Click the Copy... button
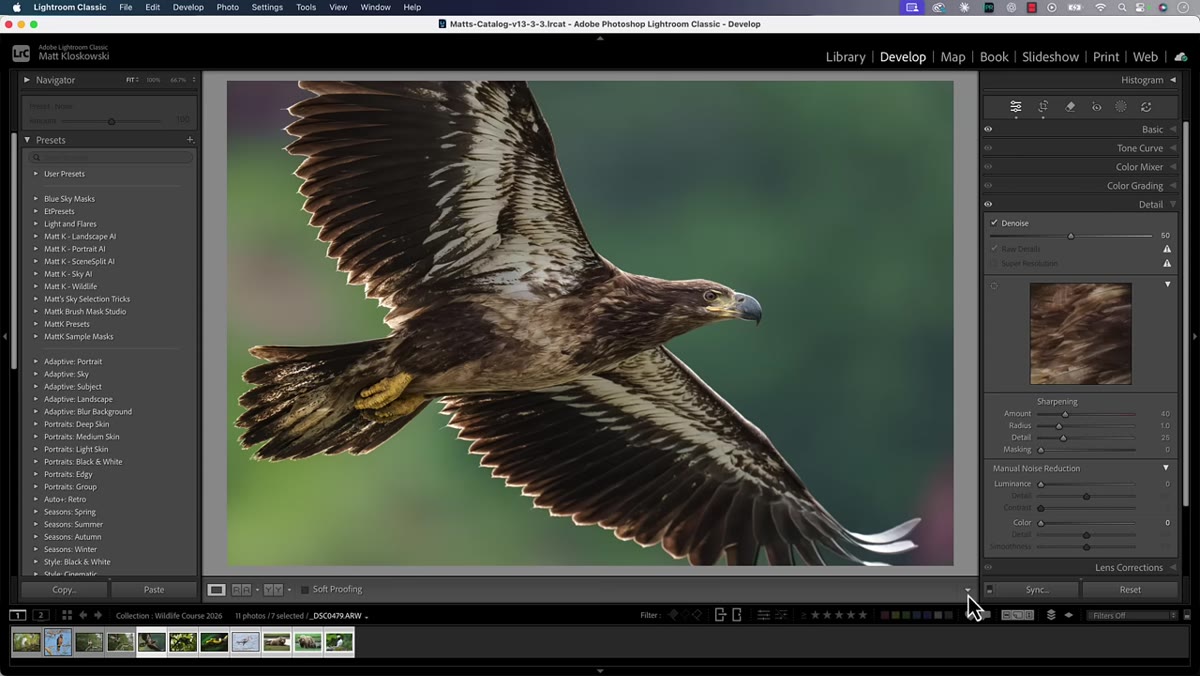The width and height of the screenshot is (1200, 676). (64, 590)
